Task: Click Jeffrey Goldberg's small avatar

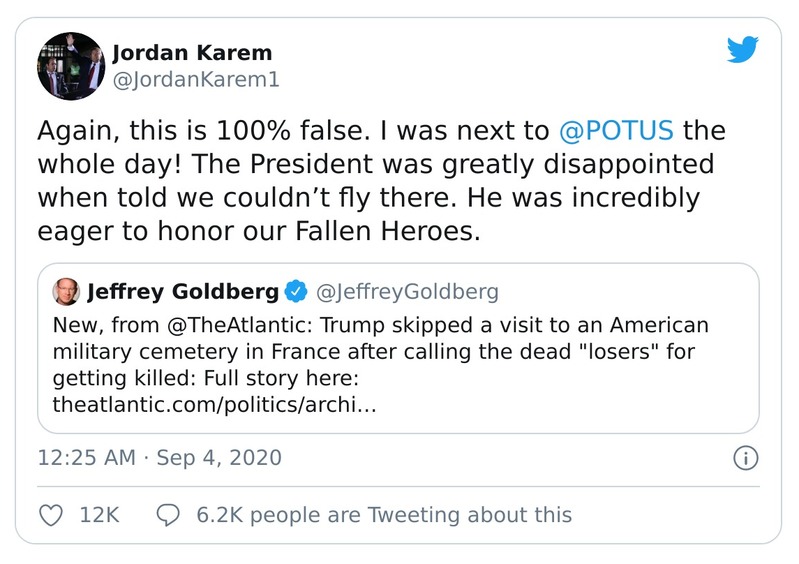Action: (66, 292)
